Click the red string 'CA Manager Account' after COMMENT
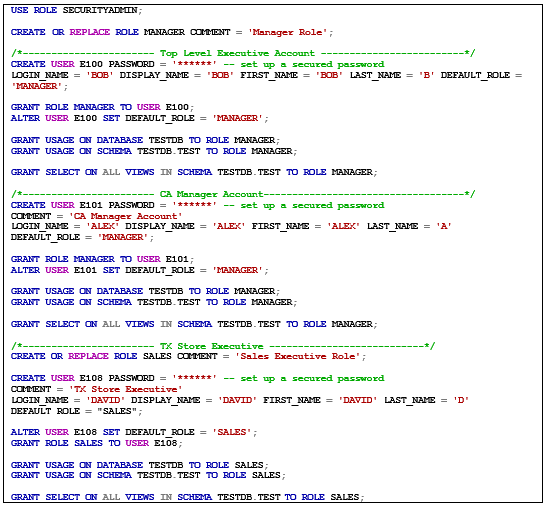The height and width of the screenshot is (507, 546). [x=125, y=216]
